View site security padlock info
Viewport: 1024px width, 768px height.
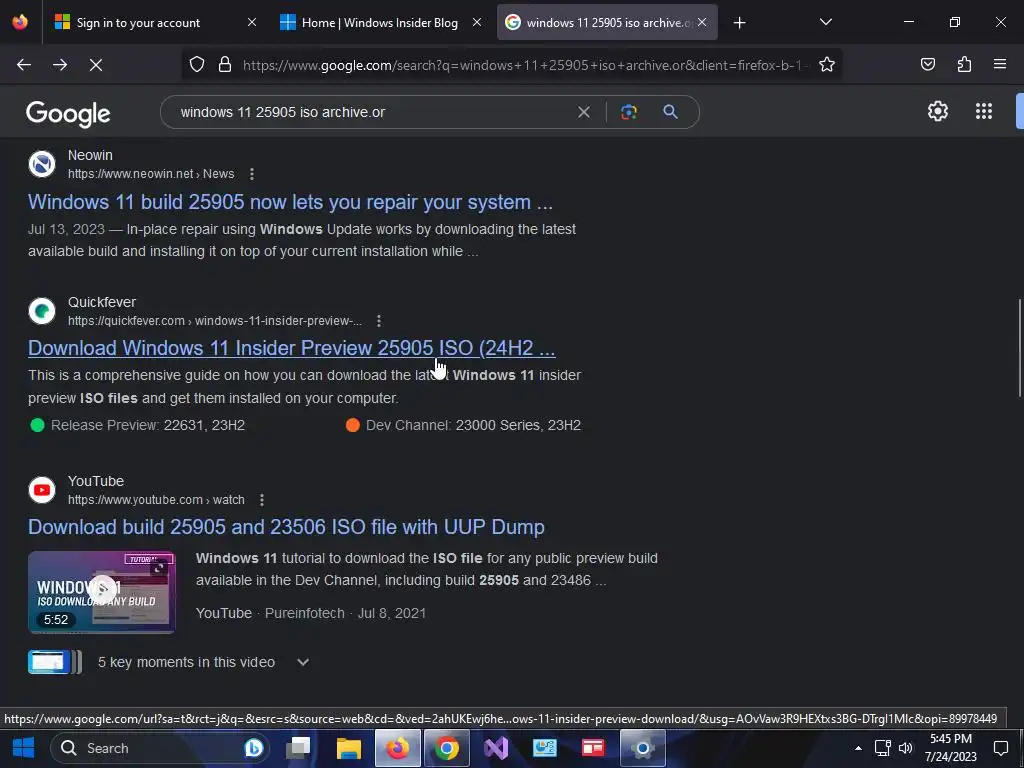[225, 65]
